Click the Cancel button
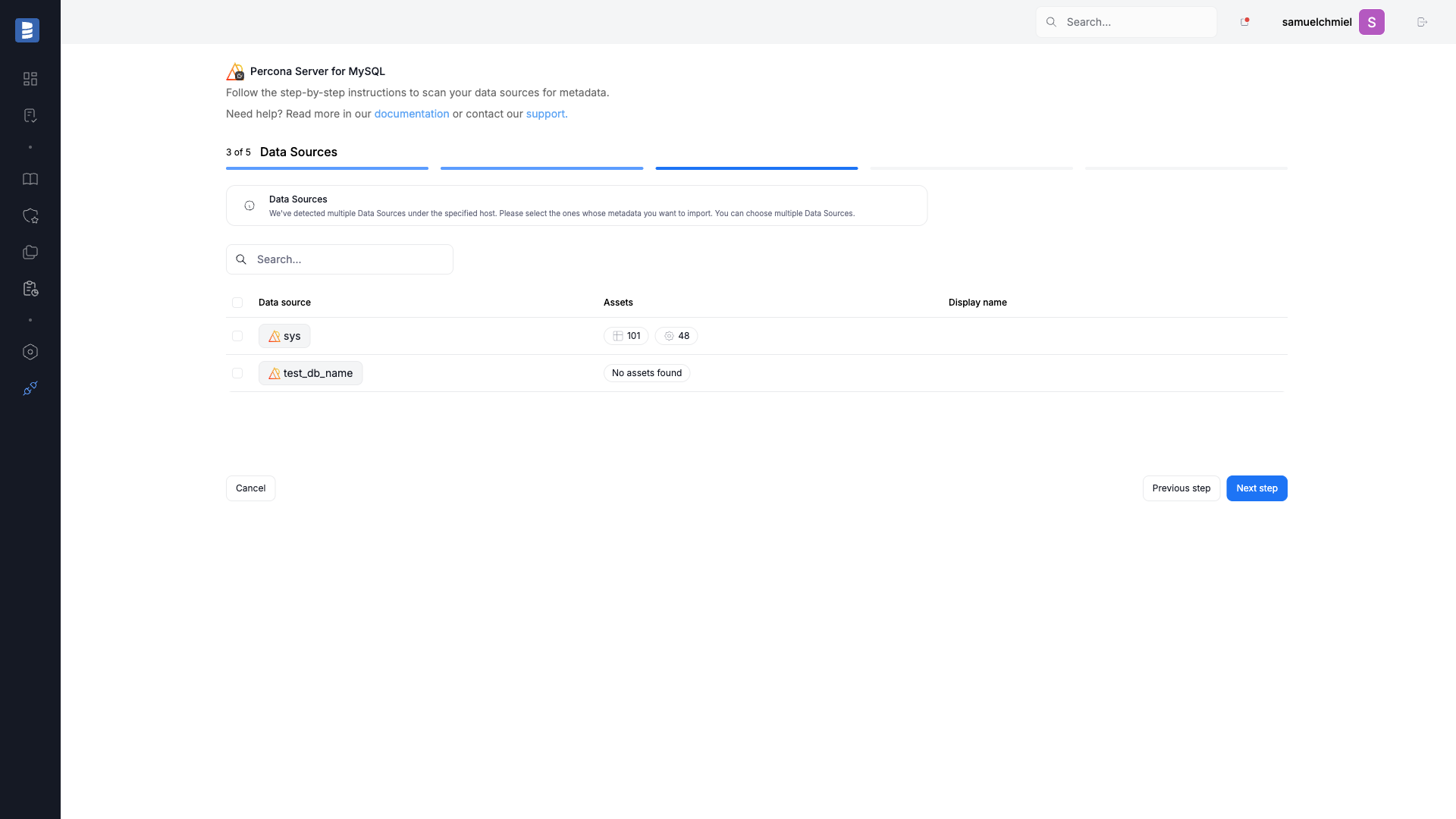Image resolution: width=1456 pixels, height=819 pixels. tap(250, 488)
